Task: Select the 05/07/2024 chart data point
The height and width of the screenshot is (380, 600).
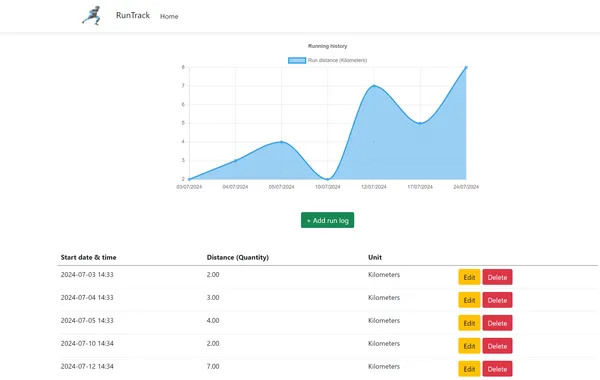Action: pyautogui.click(x=282, y=142)
